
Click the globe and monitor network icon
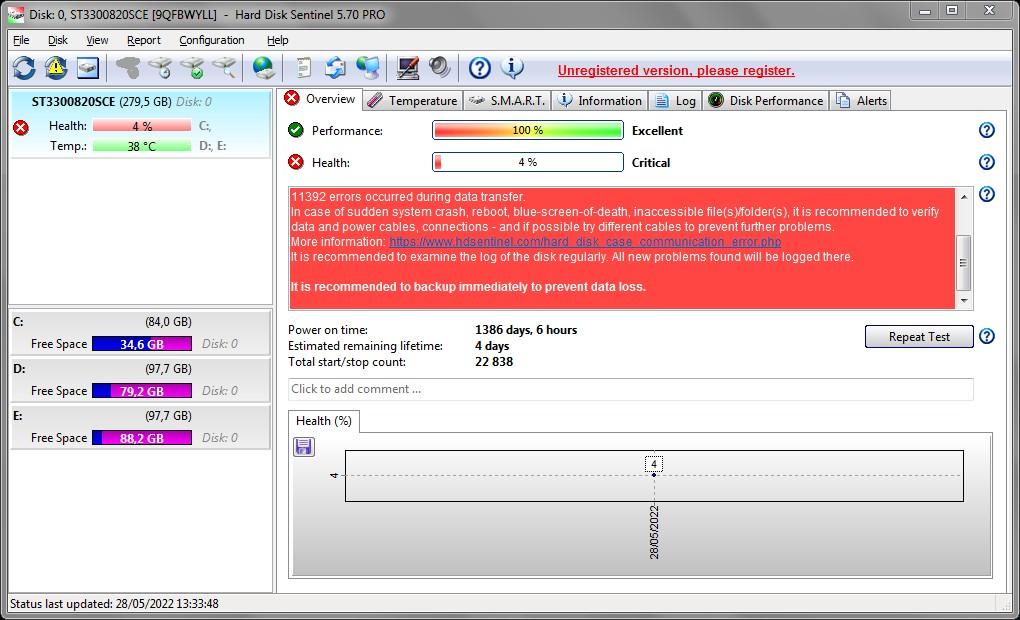pos(368,68)
